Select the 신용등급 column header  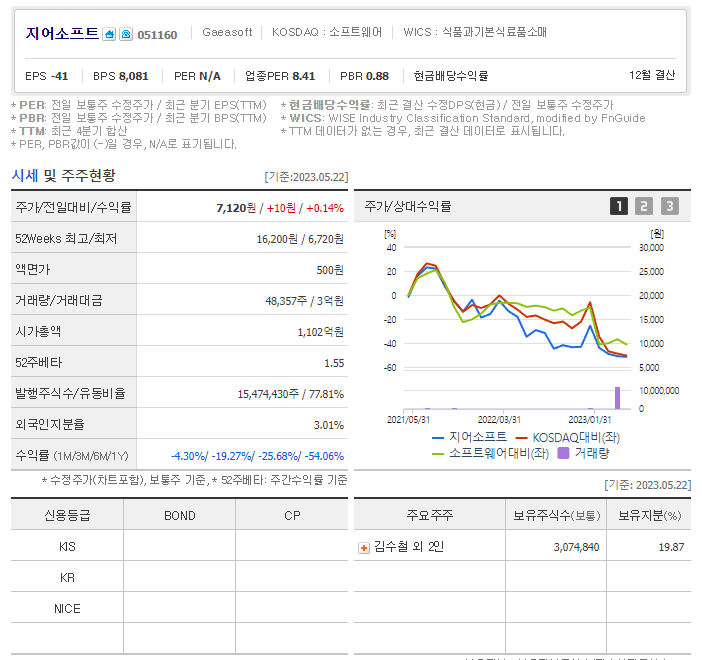67,515
